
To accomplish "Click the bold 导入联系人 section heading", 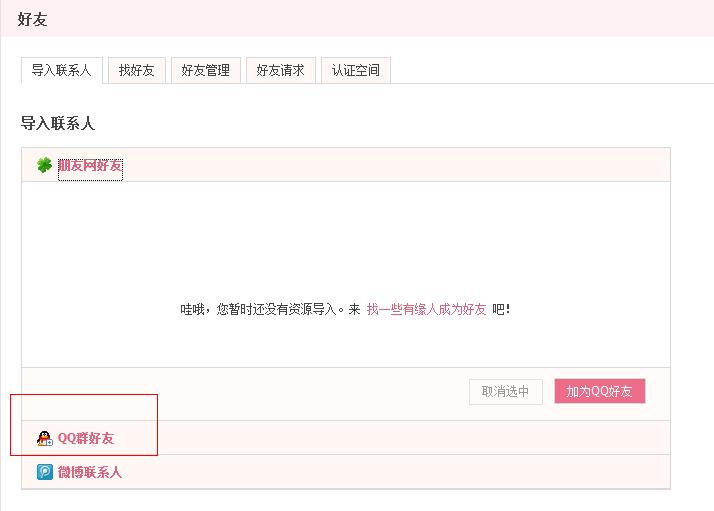I will coord(58,123).
